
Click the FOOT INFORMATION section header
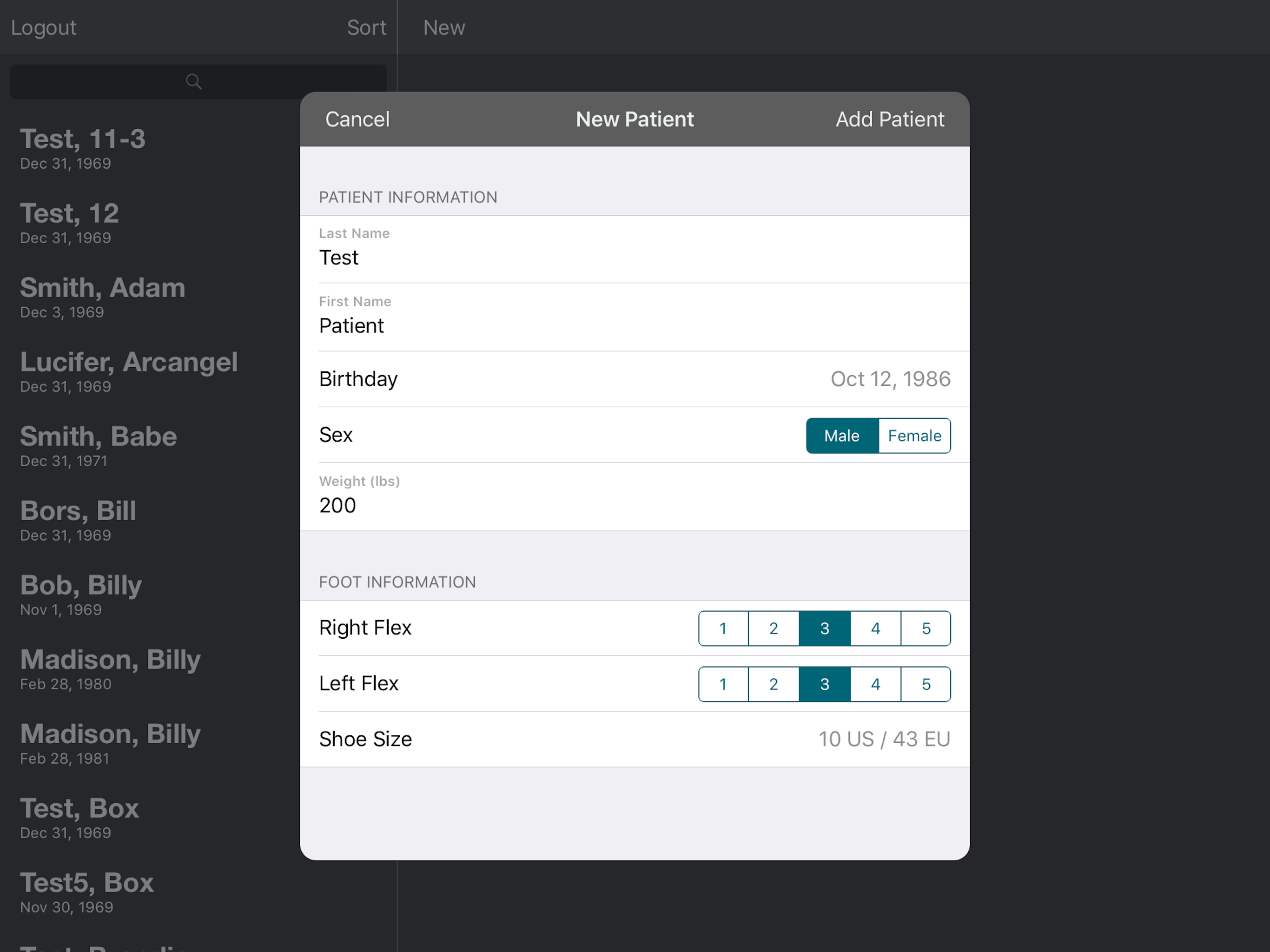coord(397,582)
